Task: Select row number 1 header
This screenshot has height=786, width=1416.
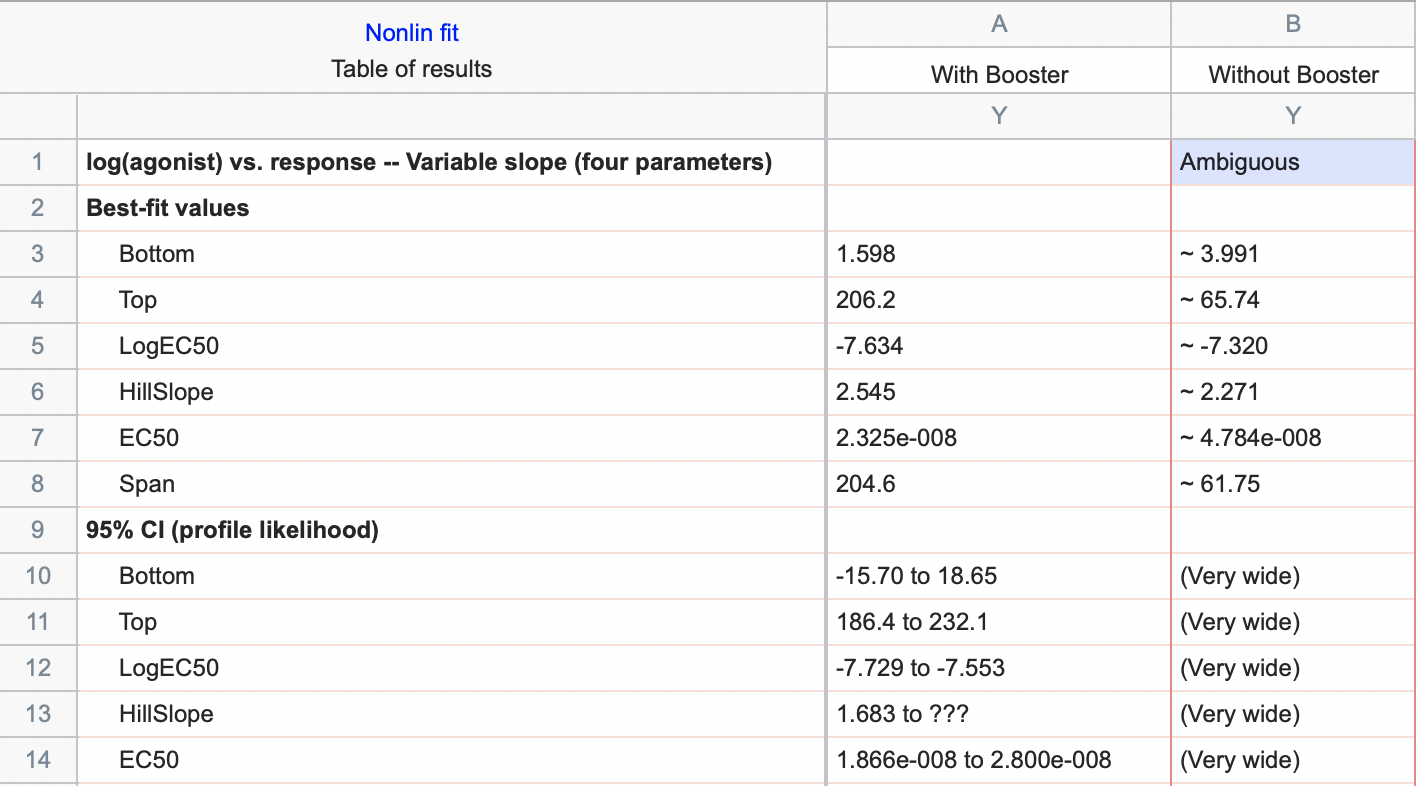Action: pos(38,162)
